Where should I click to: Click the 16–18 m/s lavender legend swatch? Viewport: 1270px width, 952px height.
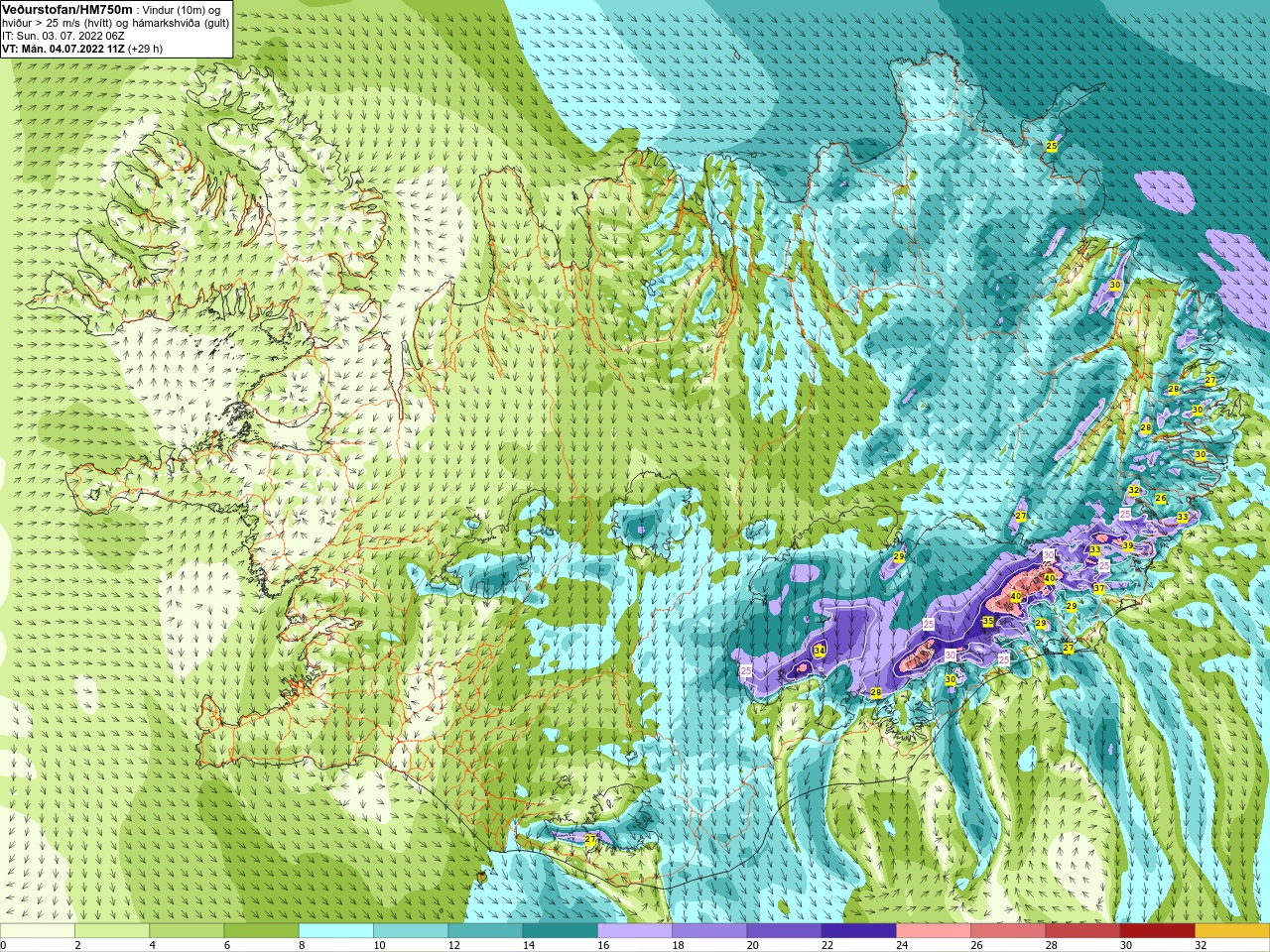[x=635, y=931]
